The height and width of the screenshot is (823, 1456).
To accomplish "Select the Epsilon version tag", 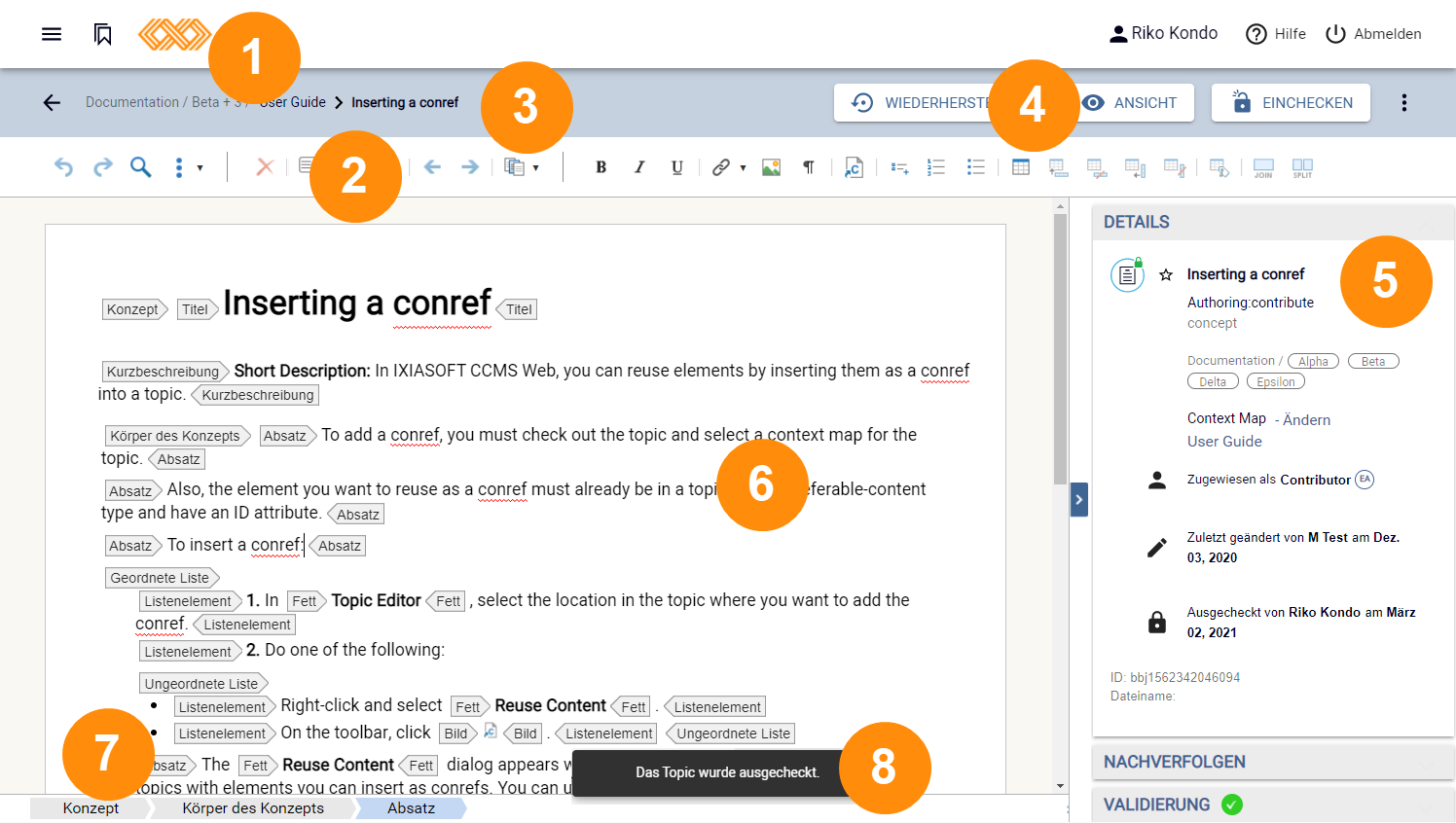I will (x=1275, y=381).
